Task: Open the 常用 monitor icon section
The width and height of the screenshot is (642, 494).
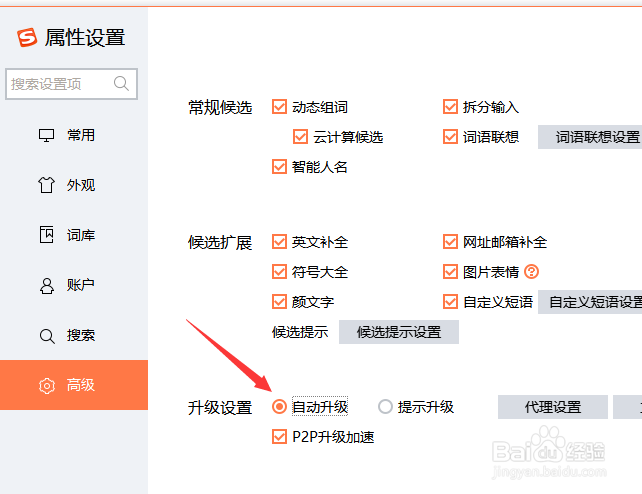Action: [x=46, y=135]
